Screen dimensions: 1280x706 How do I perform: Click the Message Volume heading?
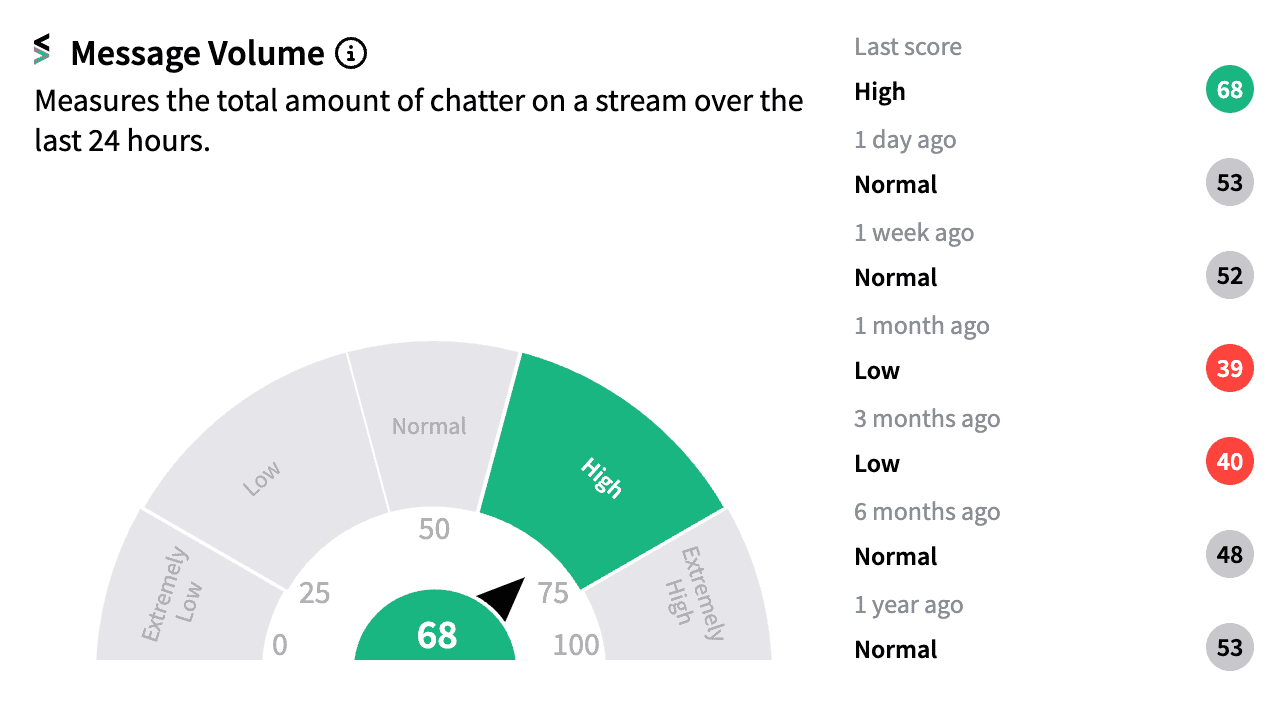(198, 54)
